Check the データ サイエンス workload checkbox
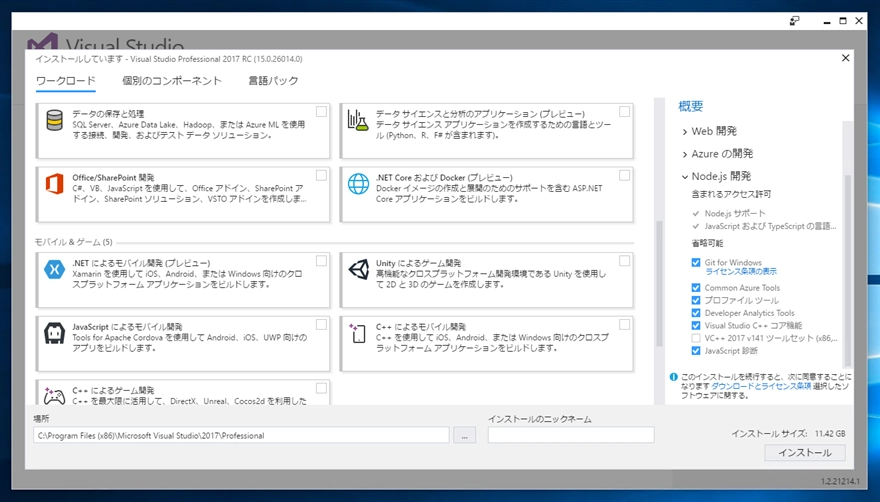The height and width of the screenshot is (502, 880). [624, 112]
